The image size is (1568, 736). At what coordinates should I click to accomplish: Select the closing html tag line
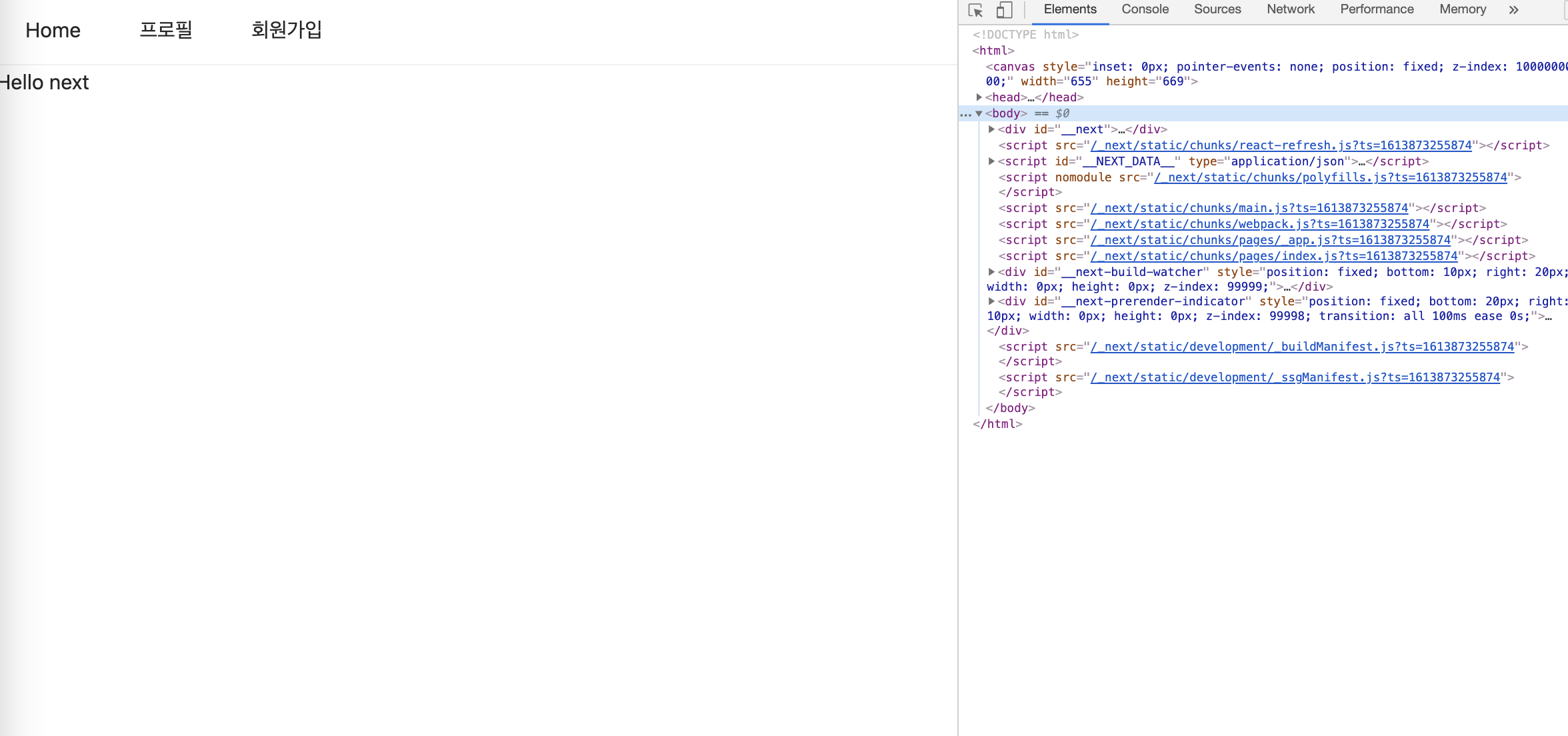point(997,424)
